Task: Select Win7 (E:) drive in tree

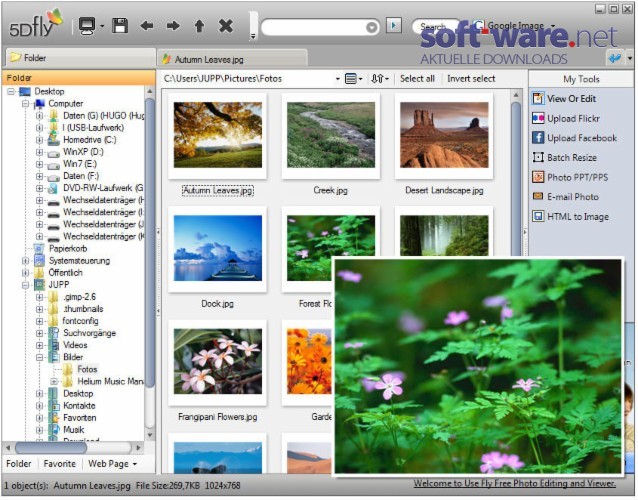Action: point(80,164)
